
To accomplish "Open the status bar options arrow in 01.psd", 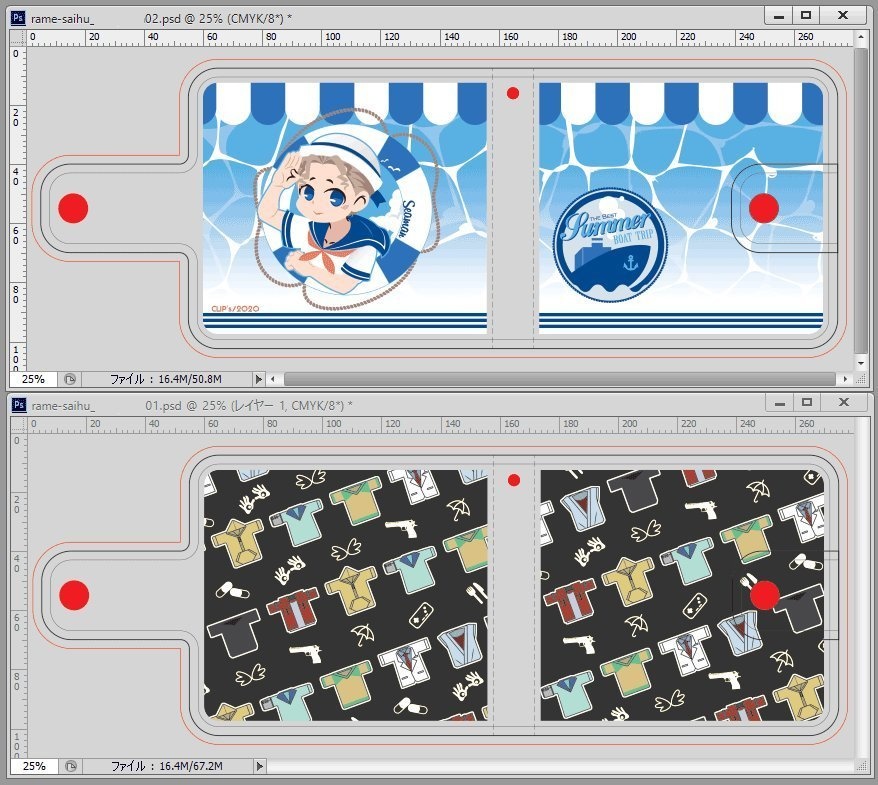I will pos(258,767).
